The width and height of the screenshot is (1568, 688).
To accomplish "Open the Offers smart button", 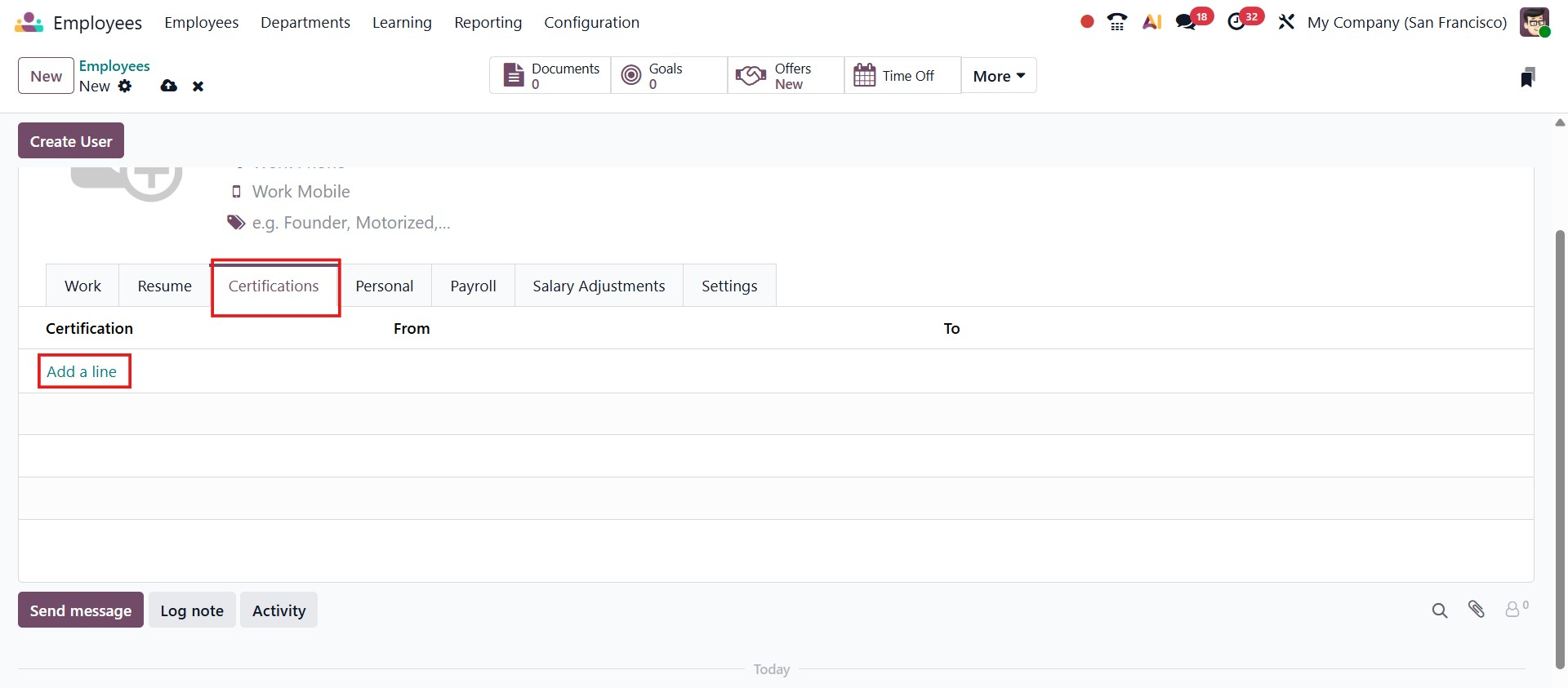I will (x=786, y=76).
